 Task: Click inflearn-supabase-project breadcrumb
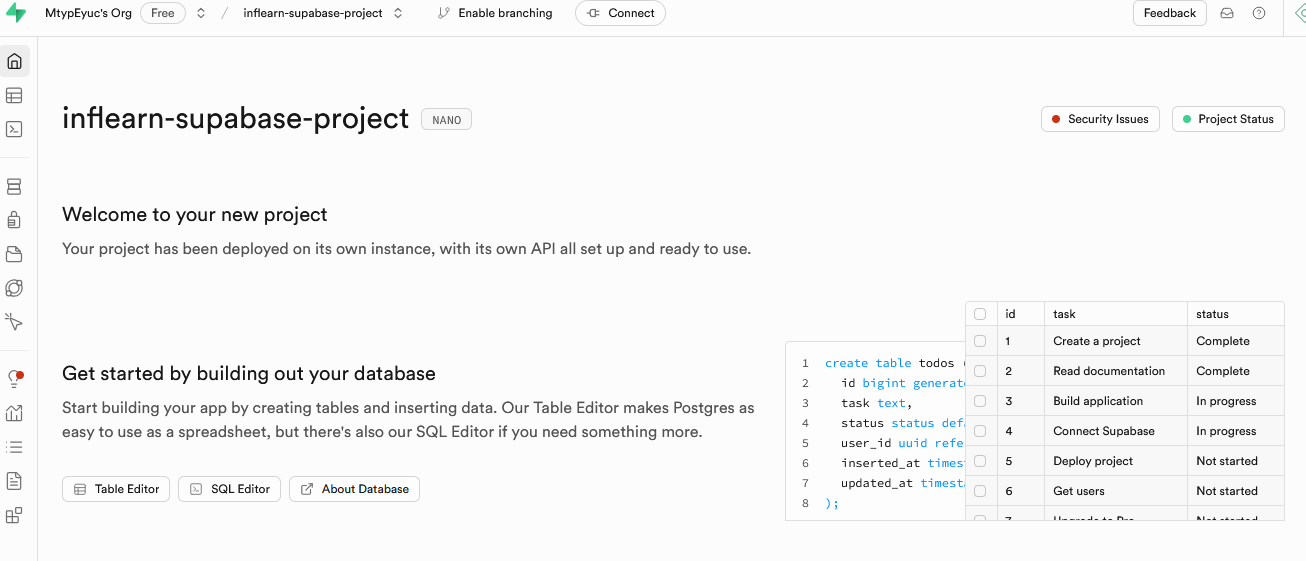point(313,13)
